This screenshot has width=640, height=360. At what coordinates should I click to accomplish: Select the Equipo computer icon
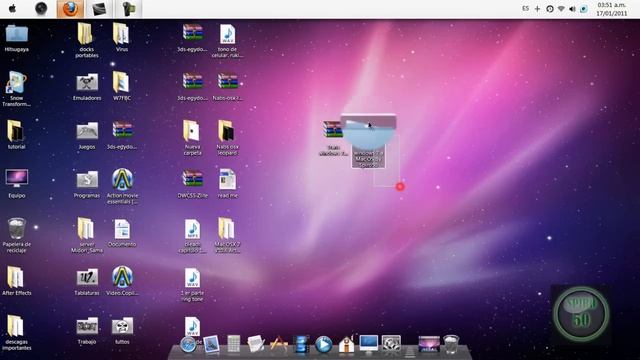[x=17, y=184]
